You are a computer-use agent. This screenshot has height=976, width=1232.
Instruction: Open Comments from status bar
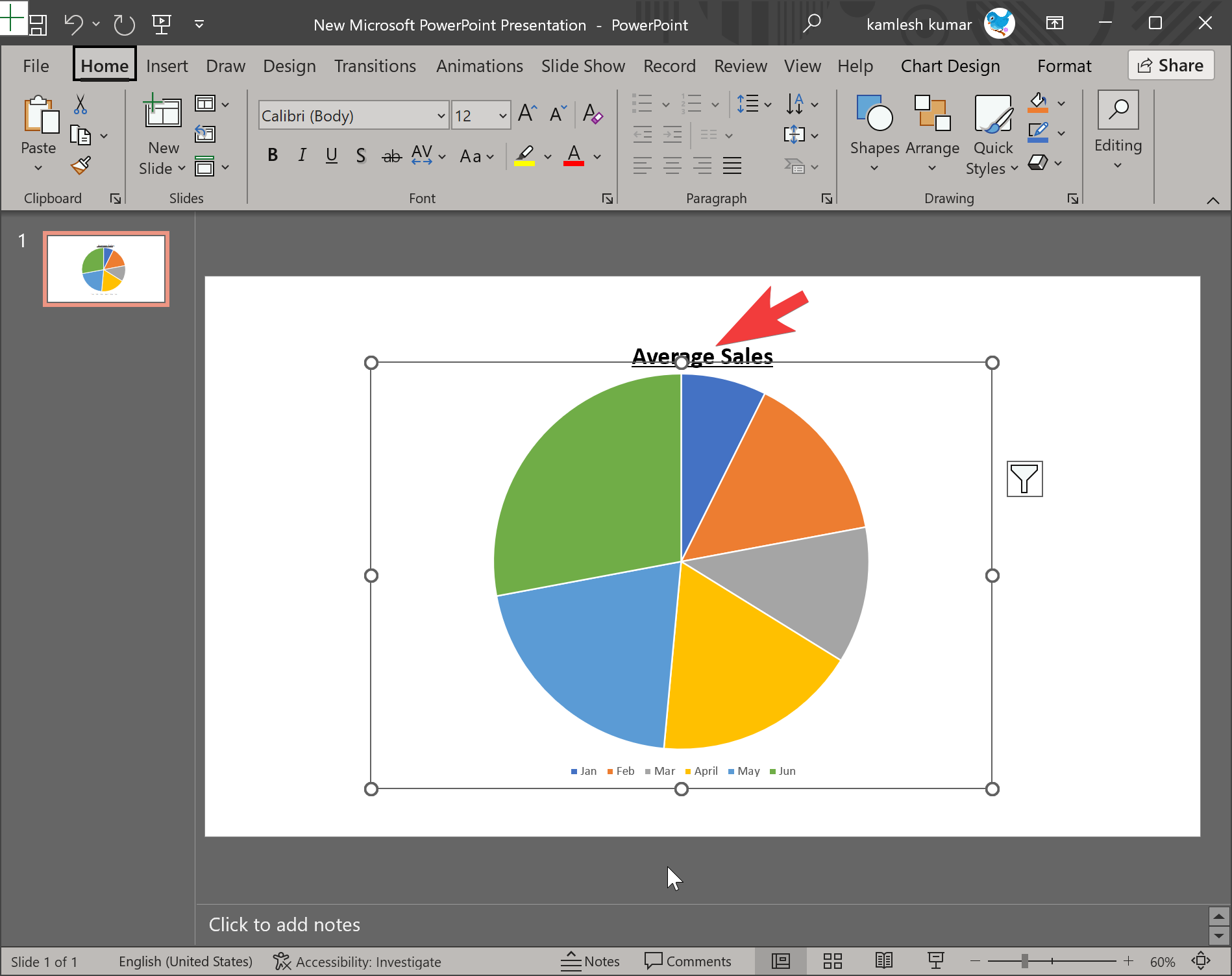[688, 961]
